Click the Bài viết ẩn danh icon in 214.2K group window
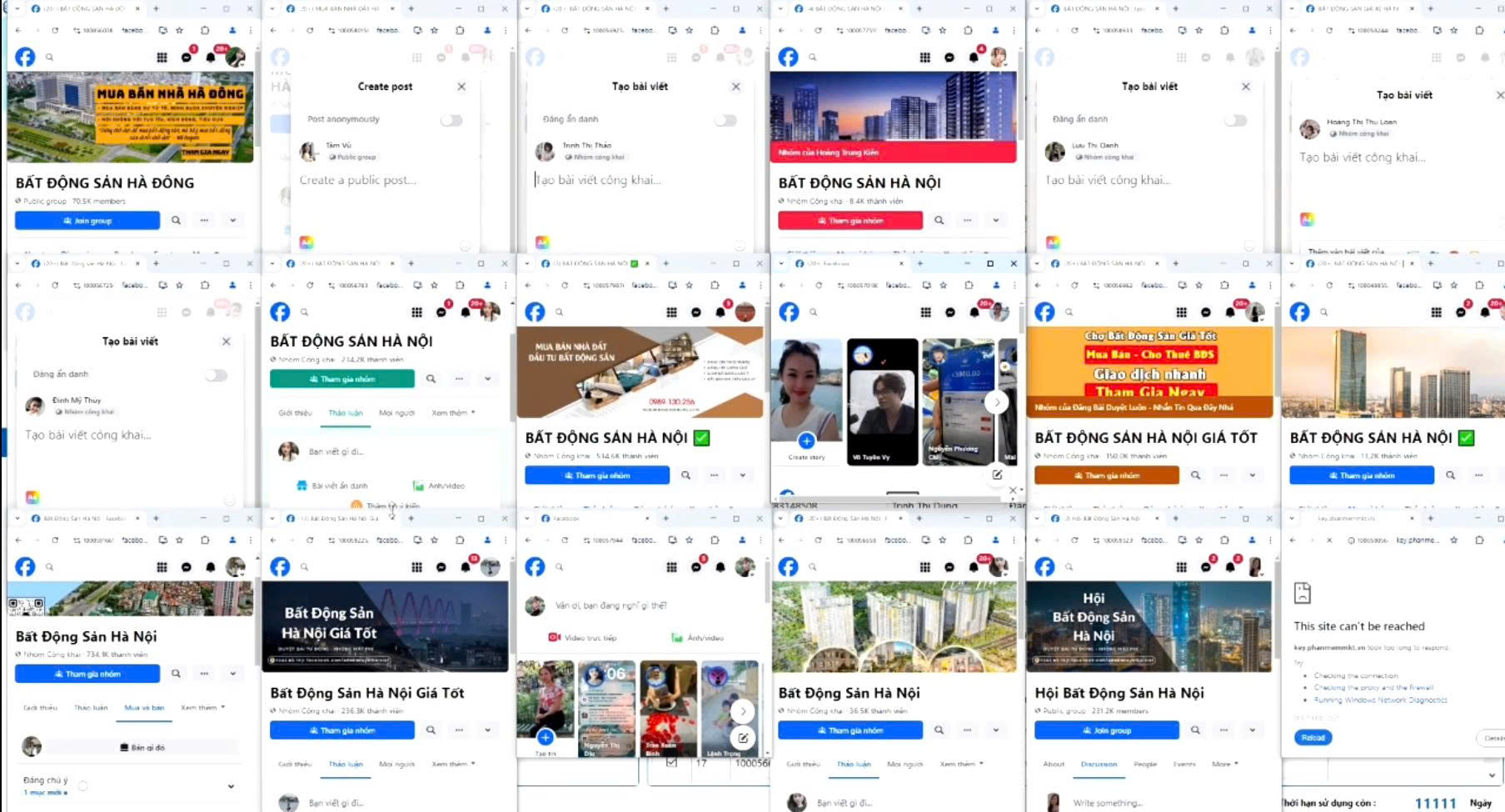Viewport: 1505px width, 812px height. click(x=301, y=486)
